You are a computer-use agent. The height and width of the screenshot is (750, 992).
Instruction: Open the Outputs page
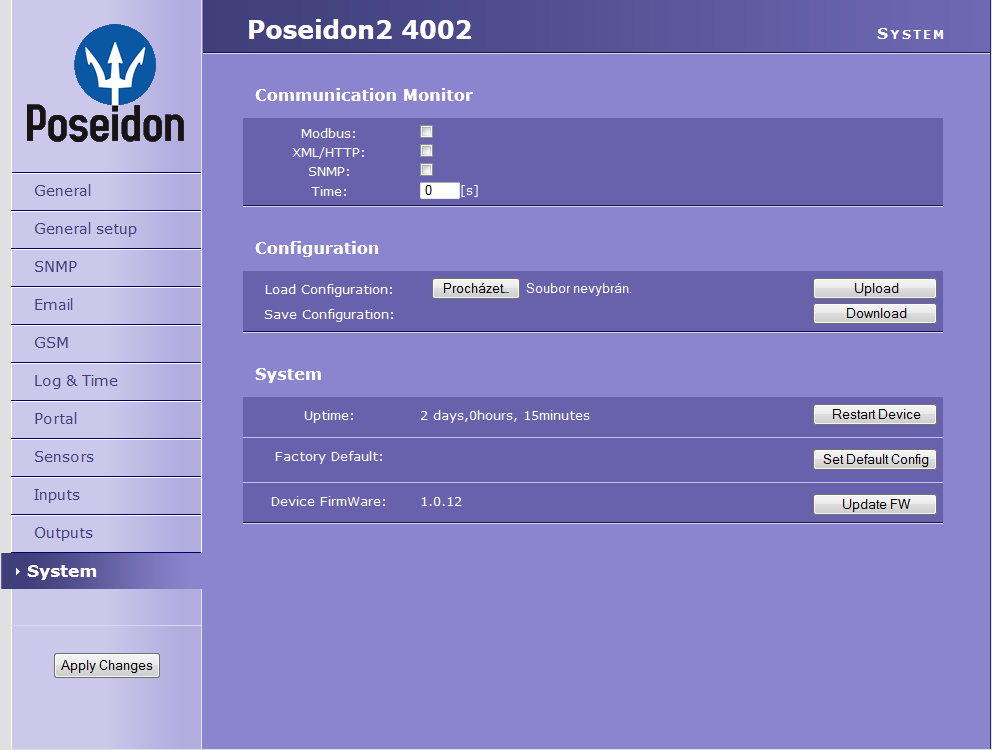pyautogui.click(x=106, y=533)
